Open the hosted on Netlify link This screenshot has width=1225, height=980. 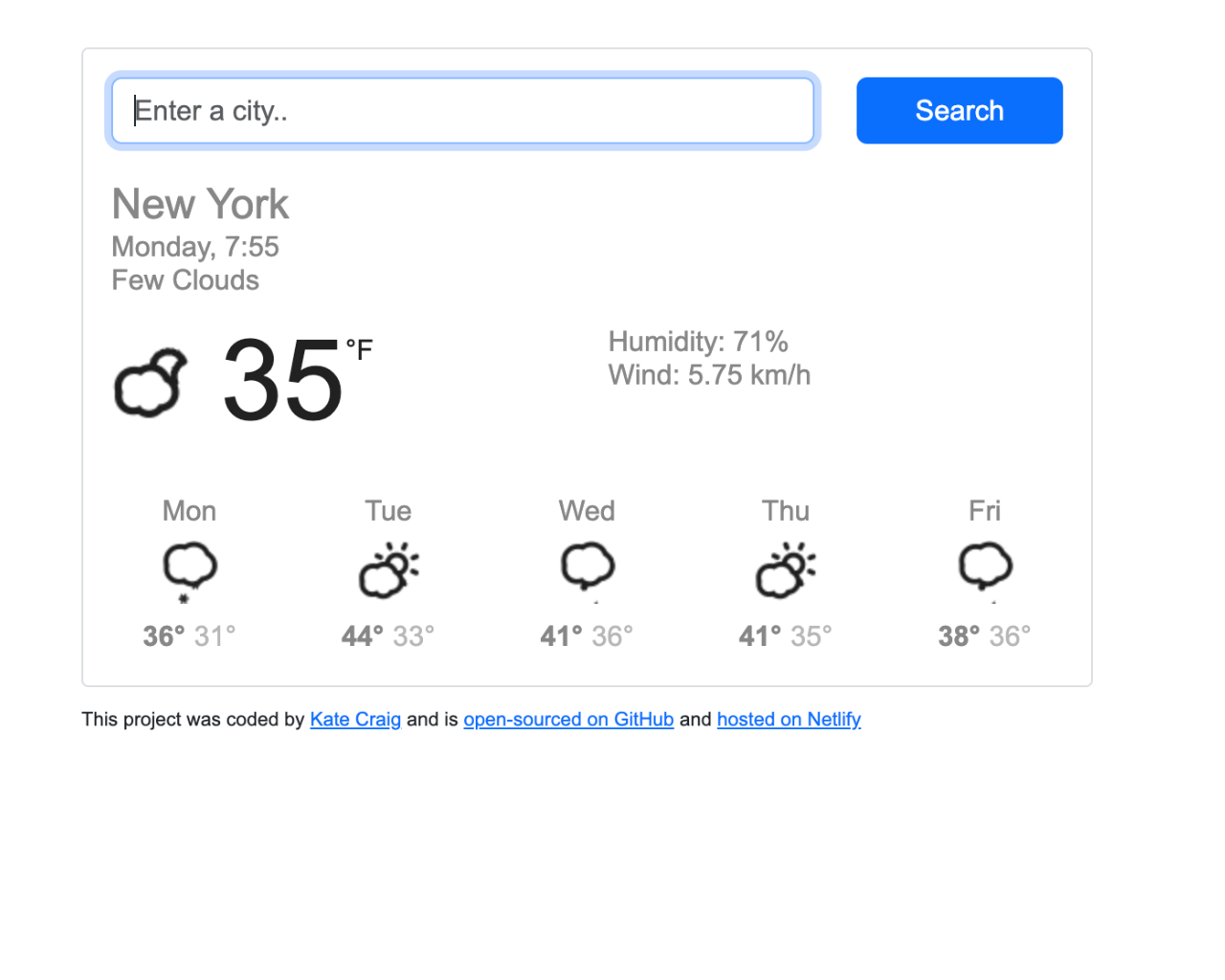coord(789,719)
